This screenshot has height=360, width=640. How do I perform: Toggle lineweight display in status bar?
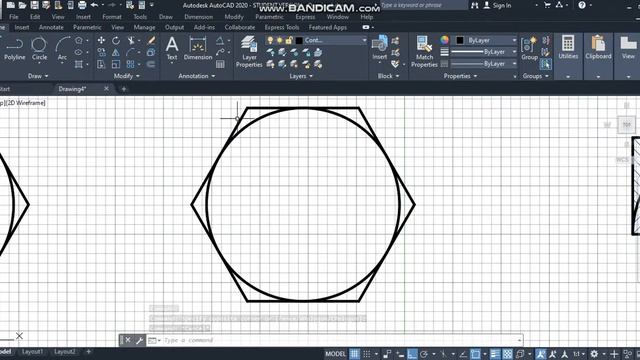495,354
